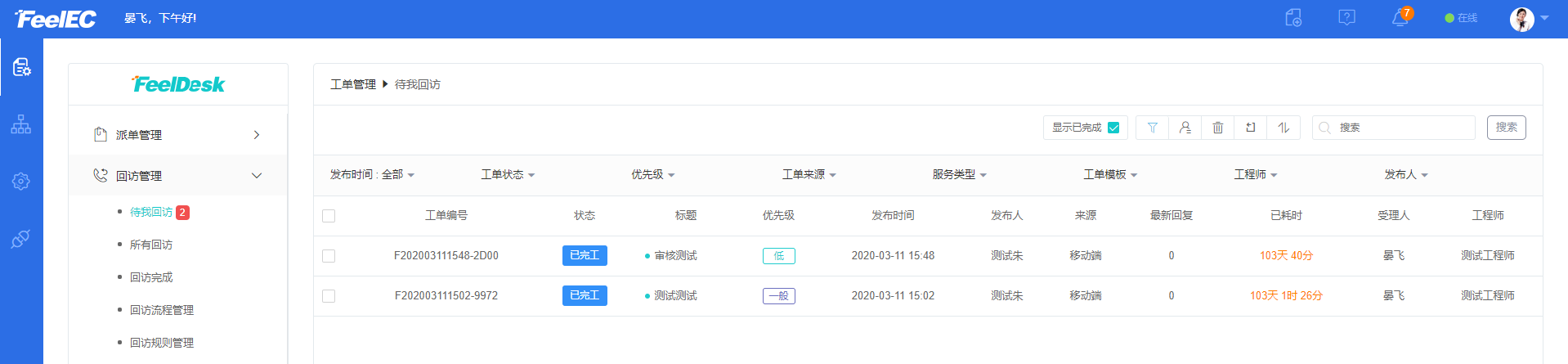Click the filter funnel toolbar icon
This screenshot has width=1568, height=364.
pyautogui.click(x=1152, y=128)
